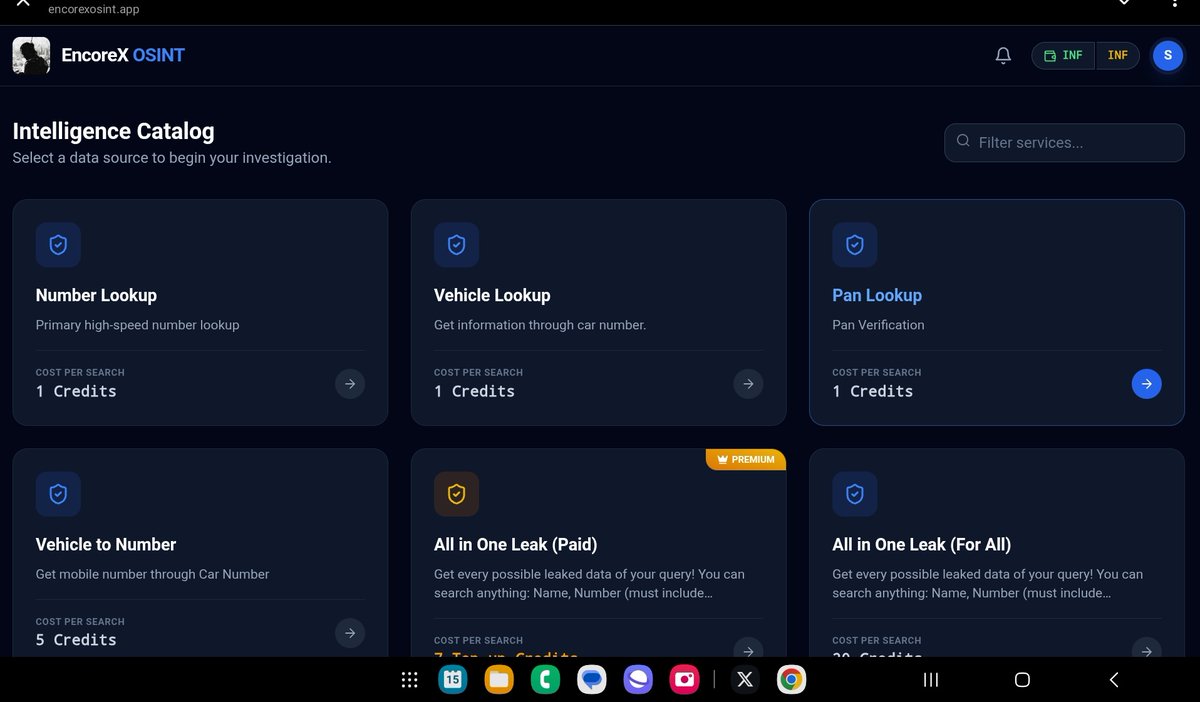The height and width of the screenshot is (702, 1200).
Task: Open the green INF wallet badge
Action: click(1063, 56)
